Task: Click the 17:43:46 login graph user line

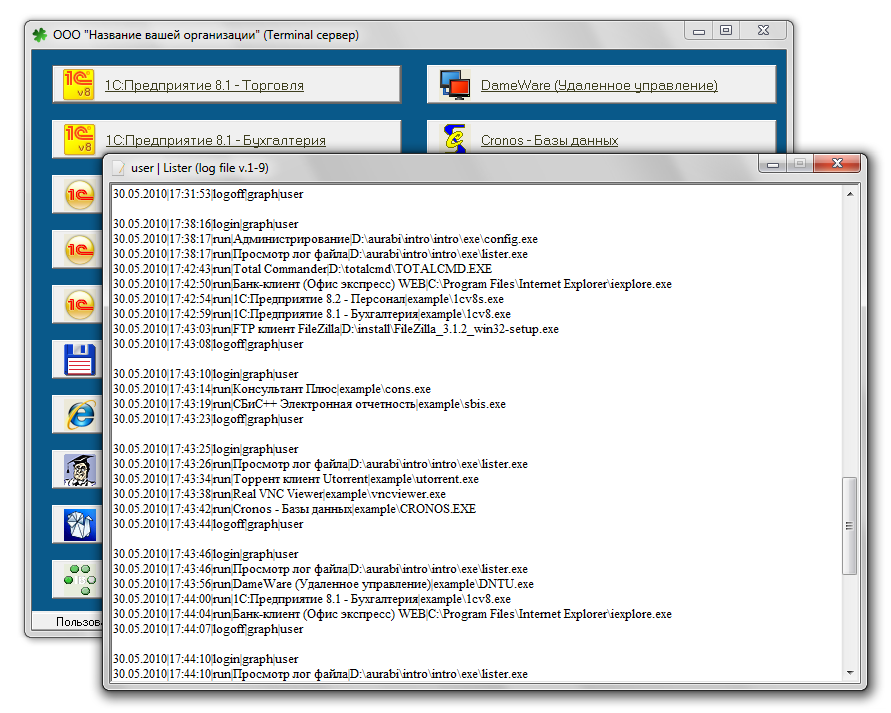Action: tap(205, 554)
